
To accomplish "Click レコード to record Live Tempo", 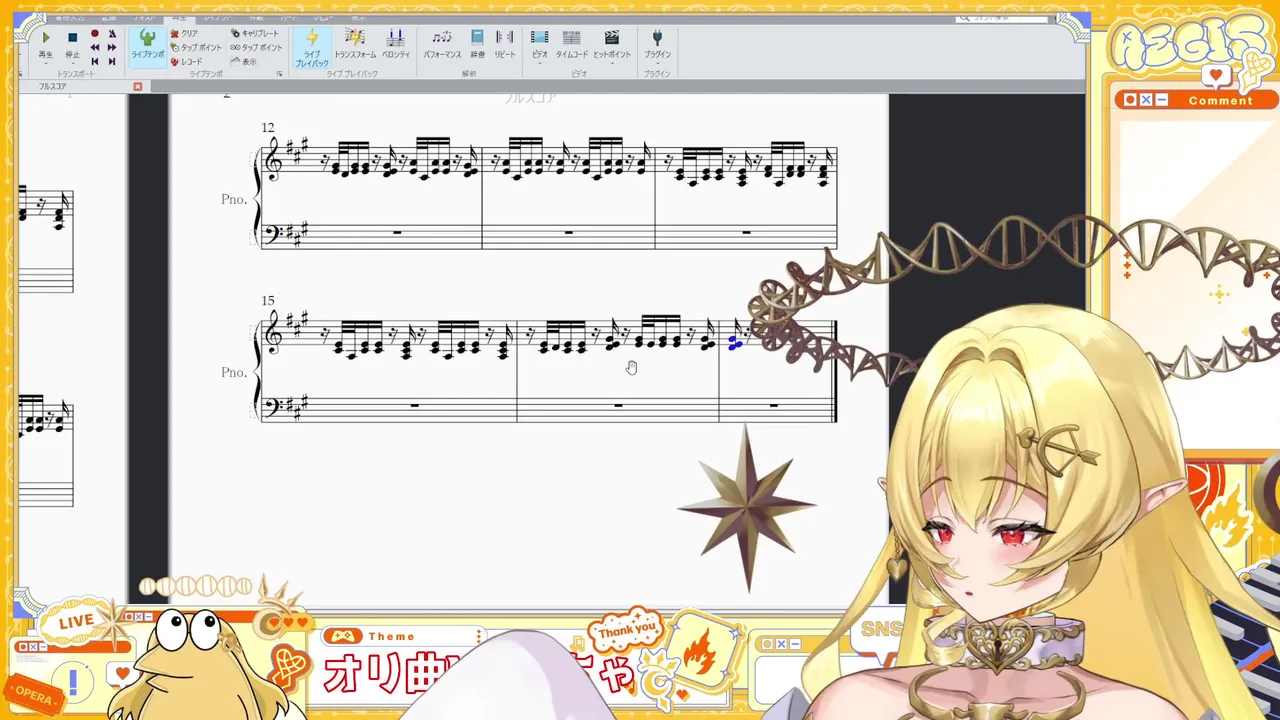I will 186,61.
